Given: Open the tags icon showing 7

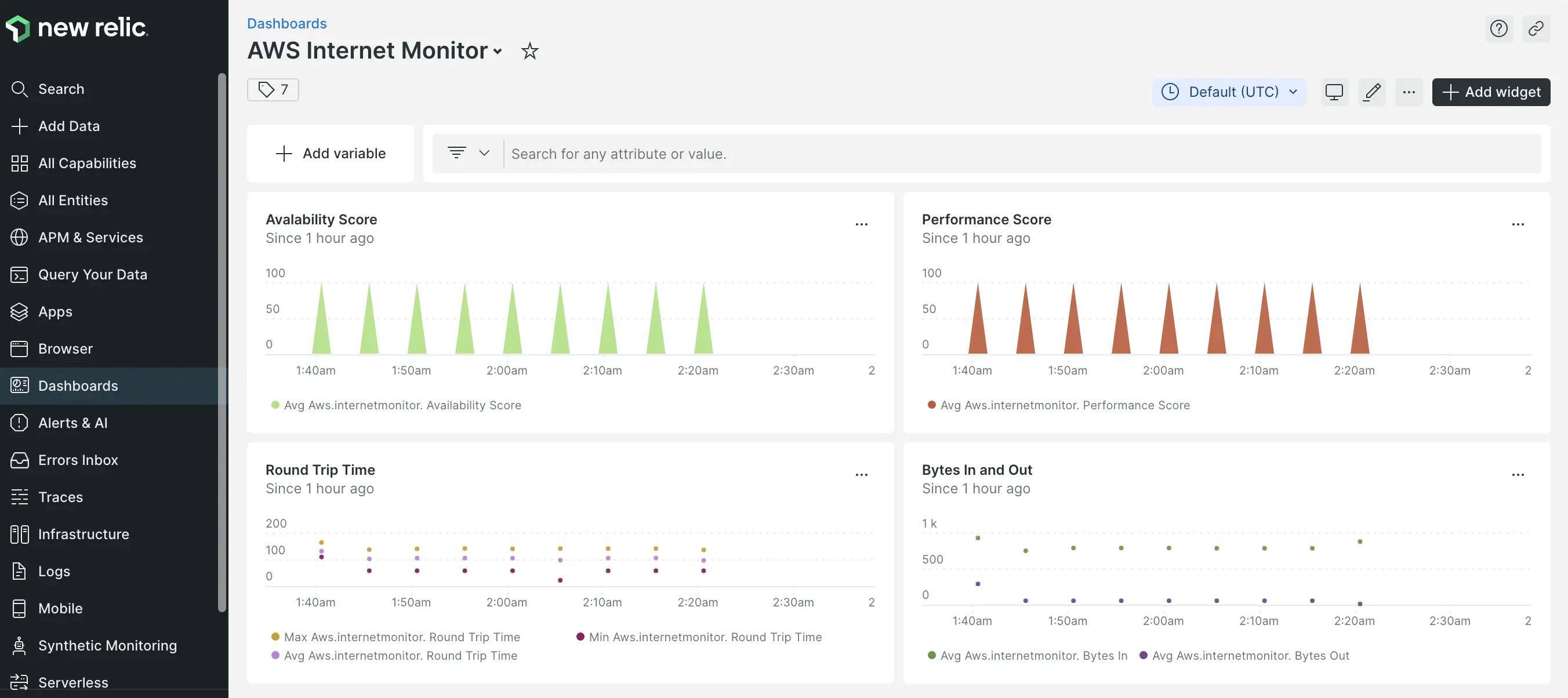Looking at the screenshot, I should coord(273,89).
